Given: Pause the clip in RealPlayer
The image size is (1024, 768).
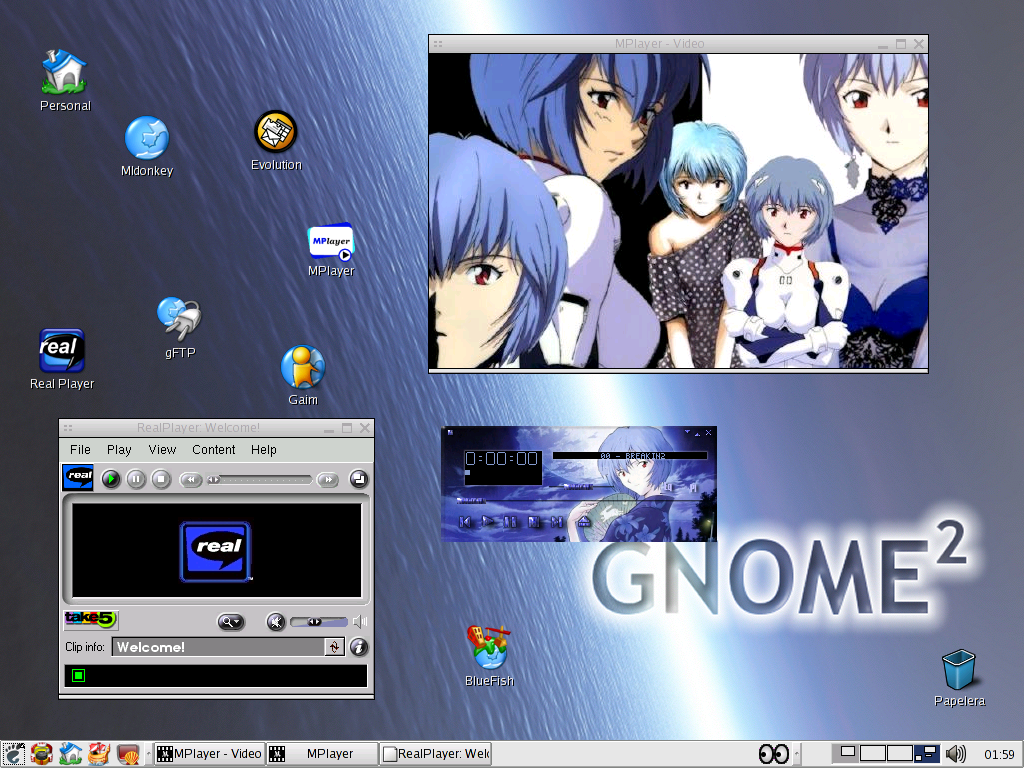Looking at the screenshot, I should 136,479.
